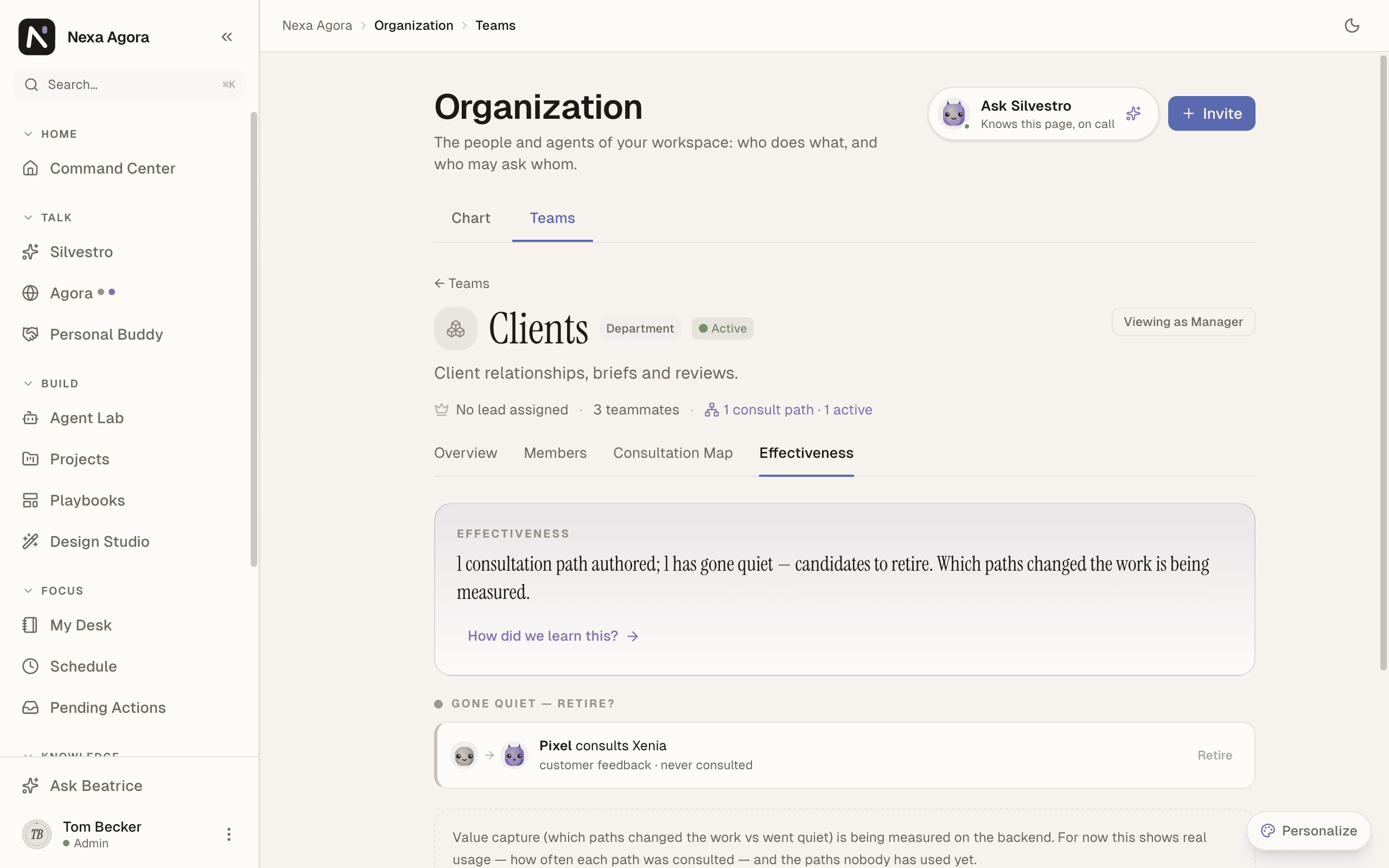Screen dimensions: 1389x868
Task: Click Xenia's purple avatar in consult row
Action: (514, 756)
